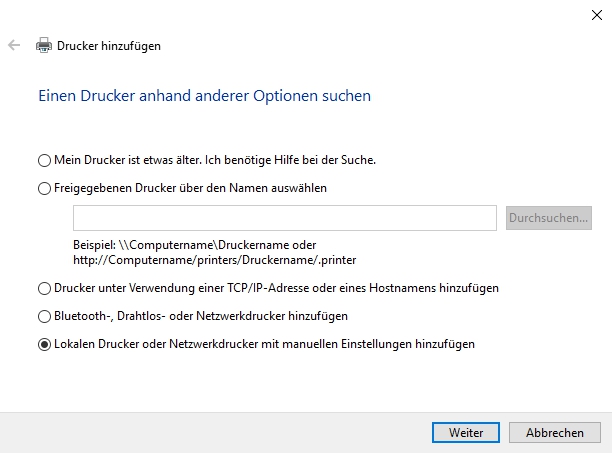612x453 pixels.
Task: Click the Weiter button
Action: 466,433
